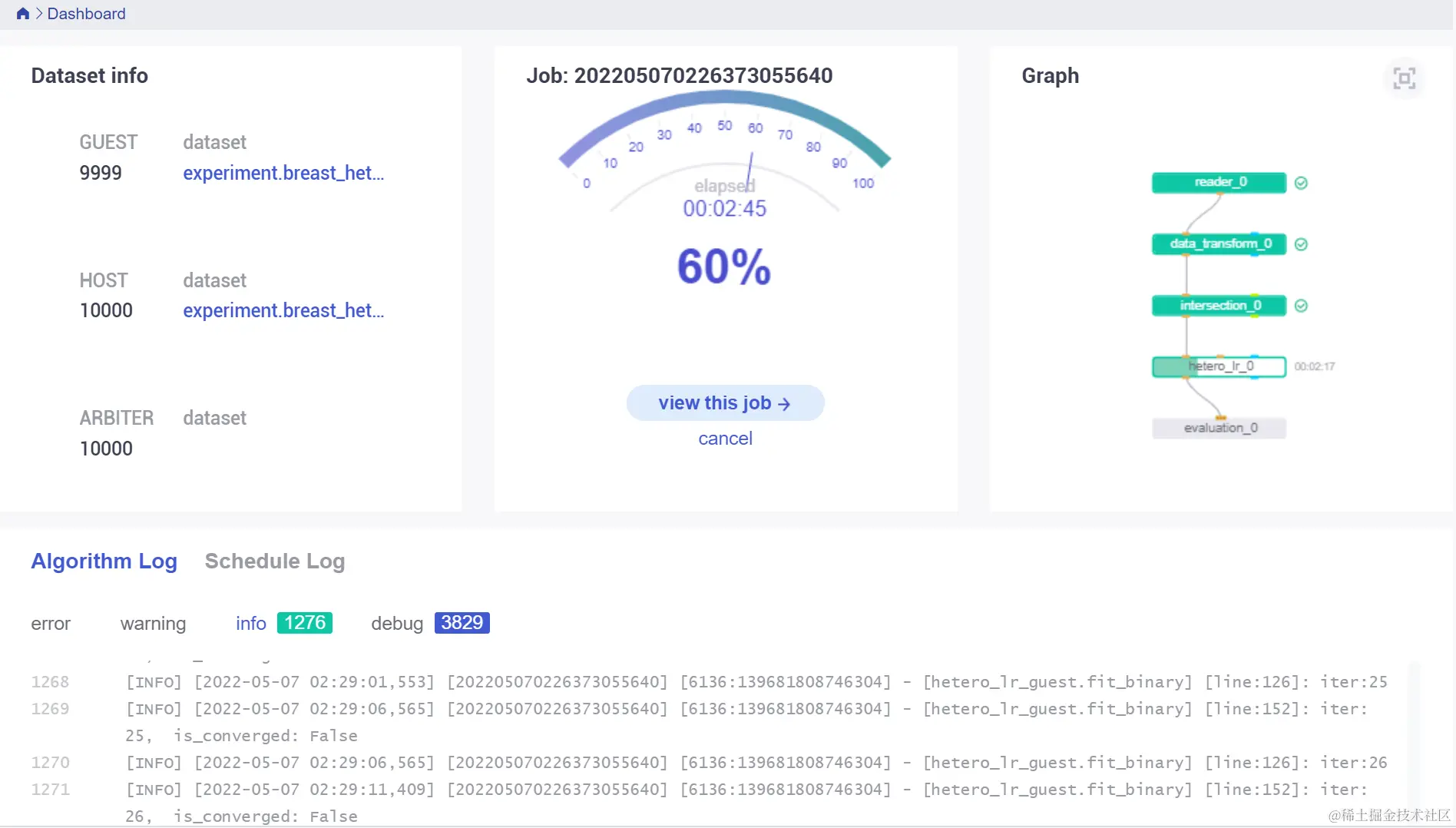This screenshot has height=828, width=1456.
Task: Click the info count badge 1276
Action: (x=305, y=623)
